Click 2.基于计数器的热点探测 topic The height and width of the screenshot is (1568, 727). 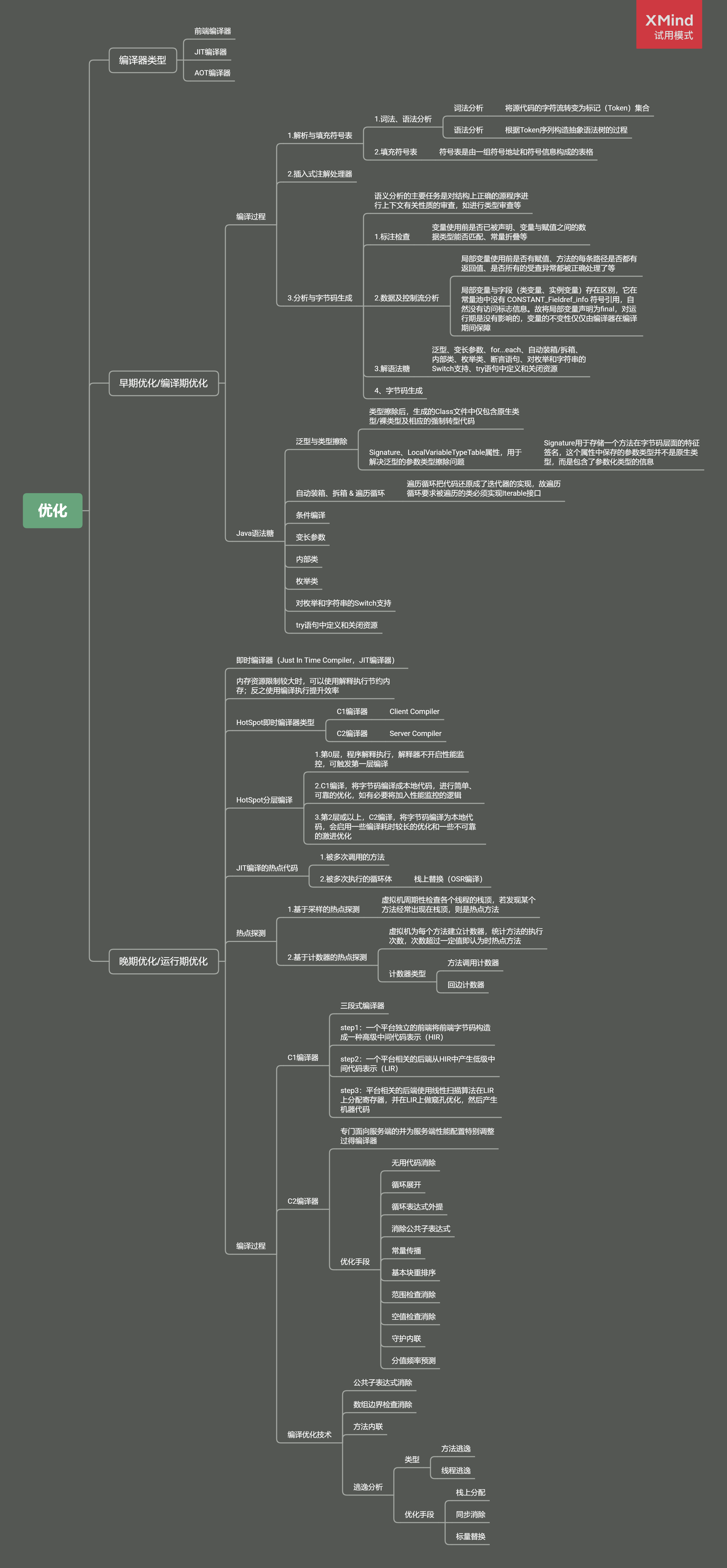point(327,957)
